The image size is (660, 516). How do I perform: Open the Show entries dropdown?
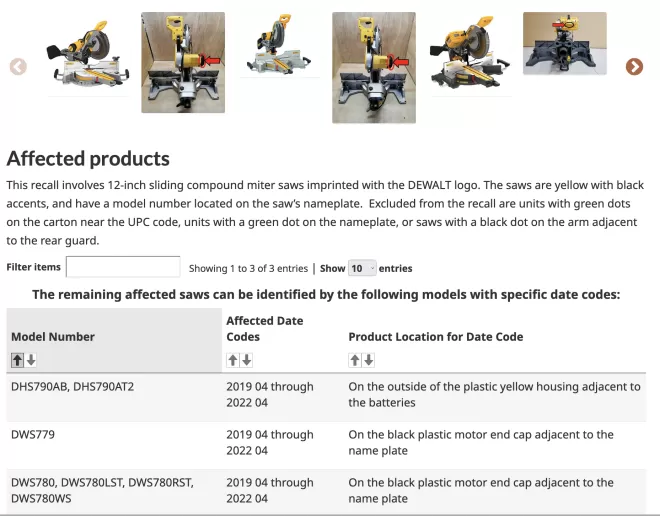pyautogui.click(x=362, y=268)
